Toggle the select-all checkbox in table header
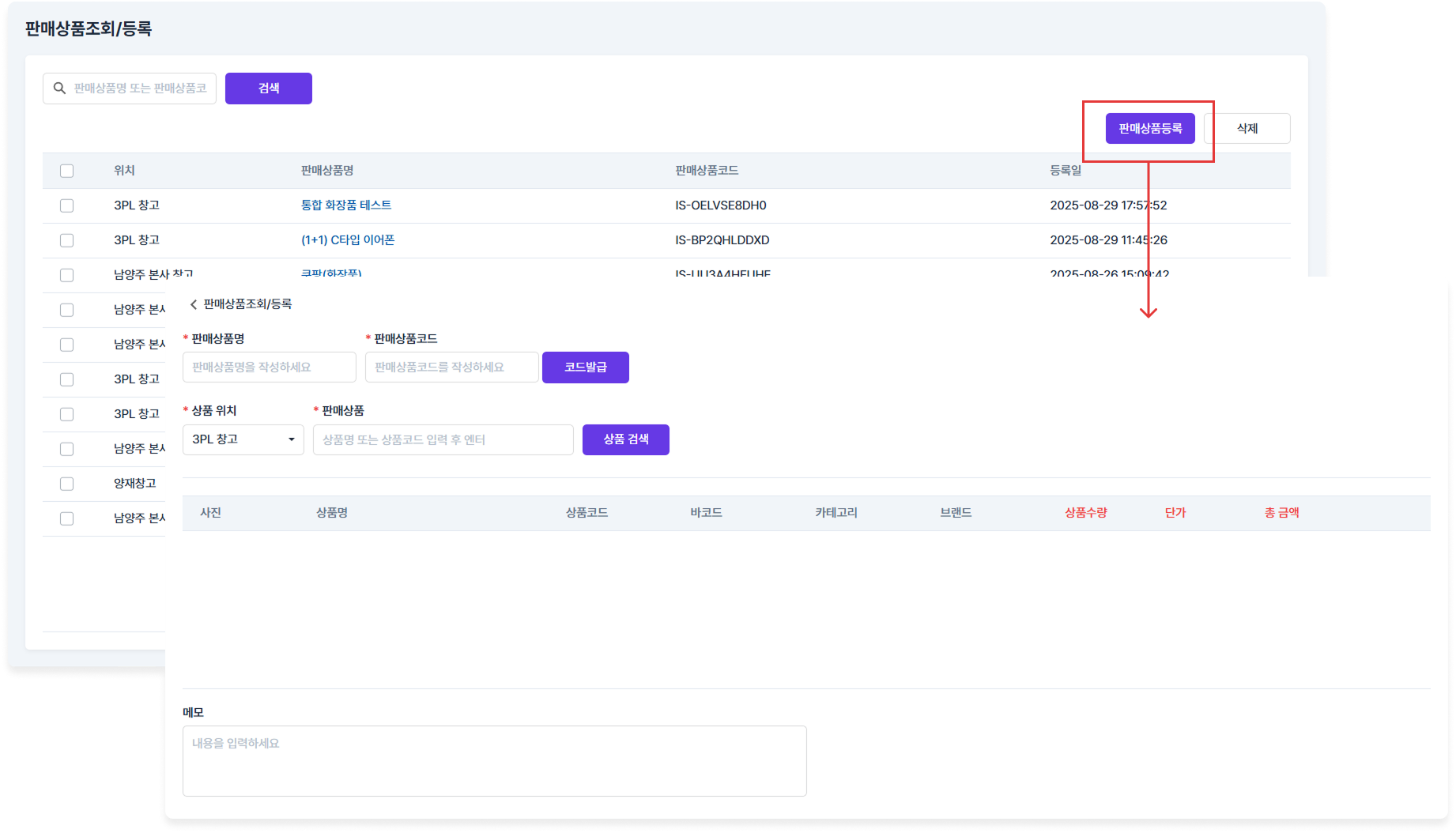The width and height of the screenshot is (1456, 833). coord(67,171)
